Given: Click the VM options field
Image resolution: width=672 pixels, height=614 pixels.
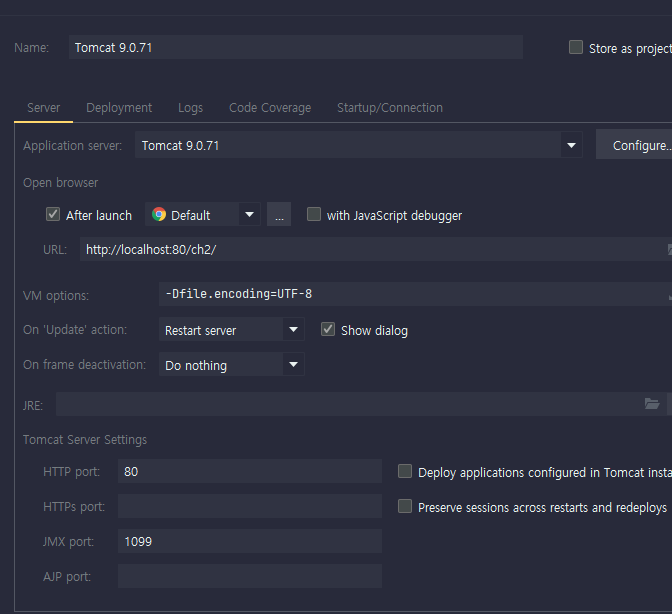Looking at the screenshot, I should click(415, 294).
